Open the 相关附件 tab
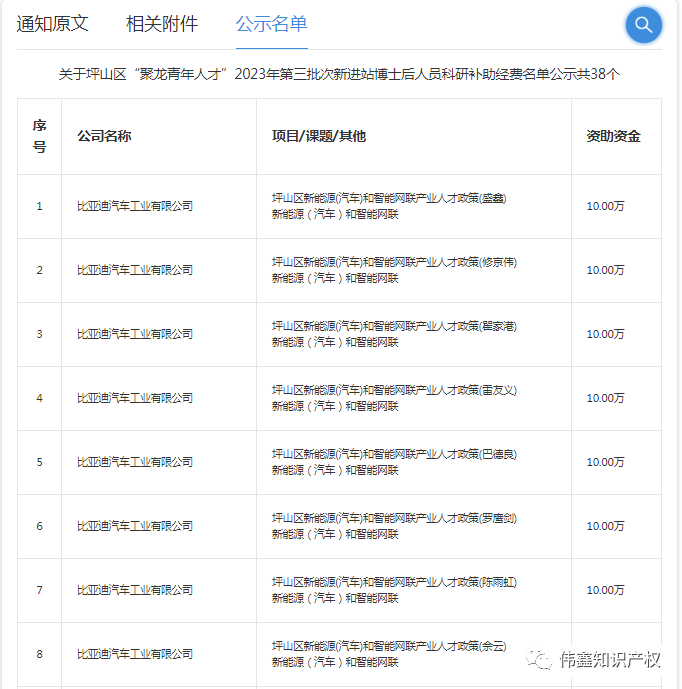The image size is (682, 689). coord(162,24)
